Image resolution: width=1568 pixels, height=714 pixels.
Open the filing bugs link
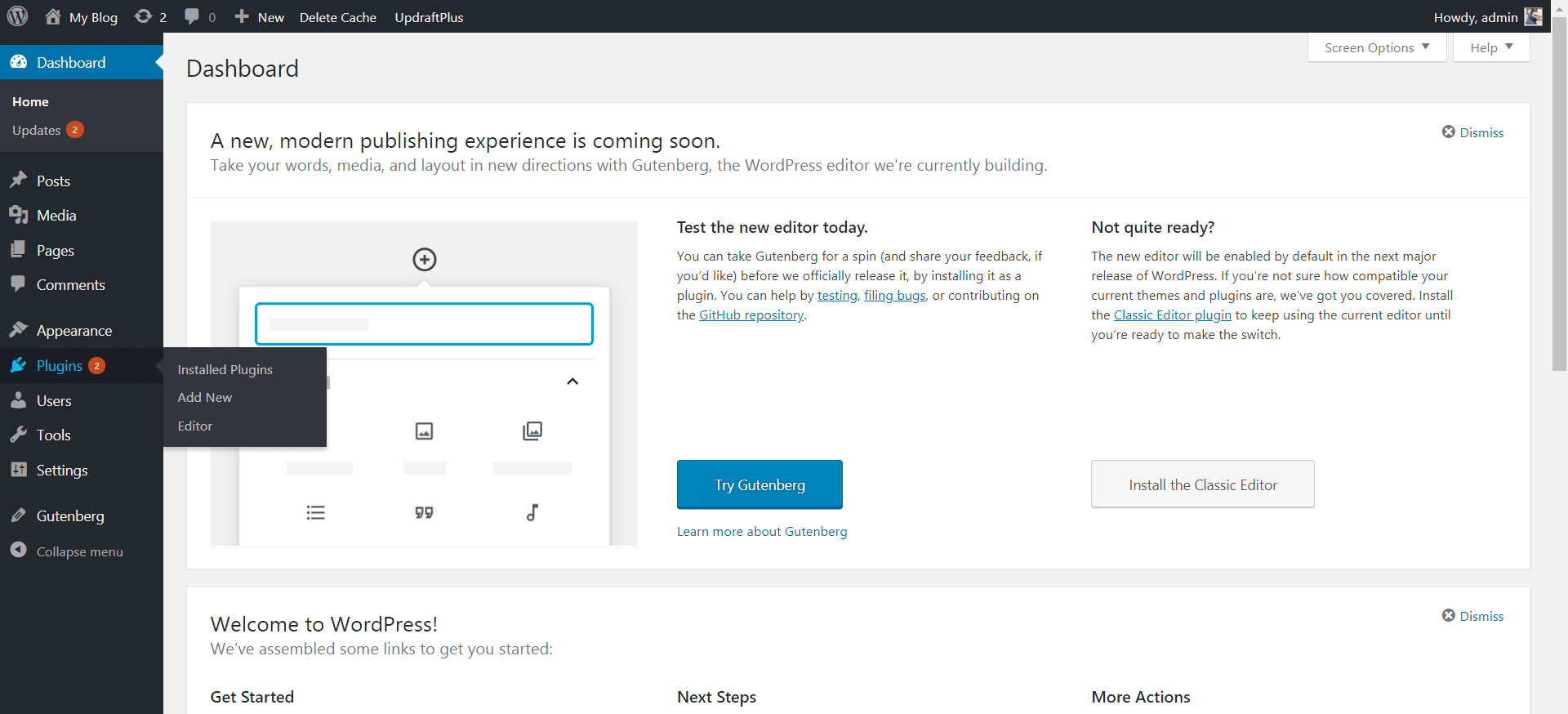click(895, 295)
